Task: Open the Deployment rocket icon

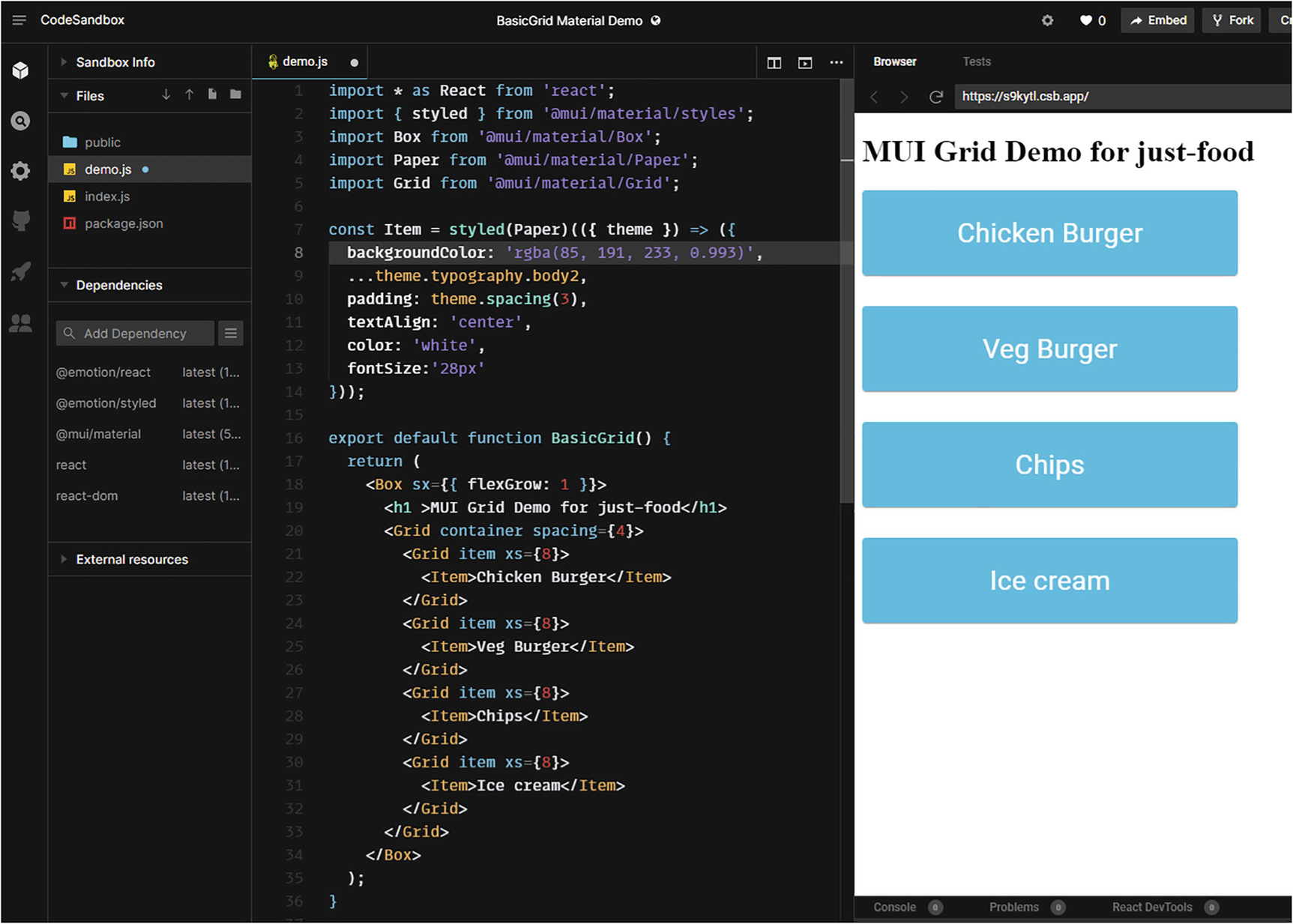Action: click(20, 271)
